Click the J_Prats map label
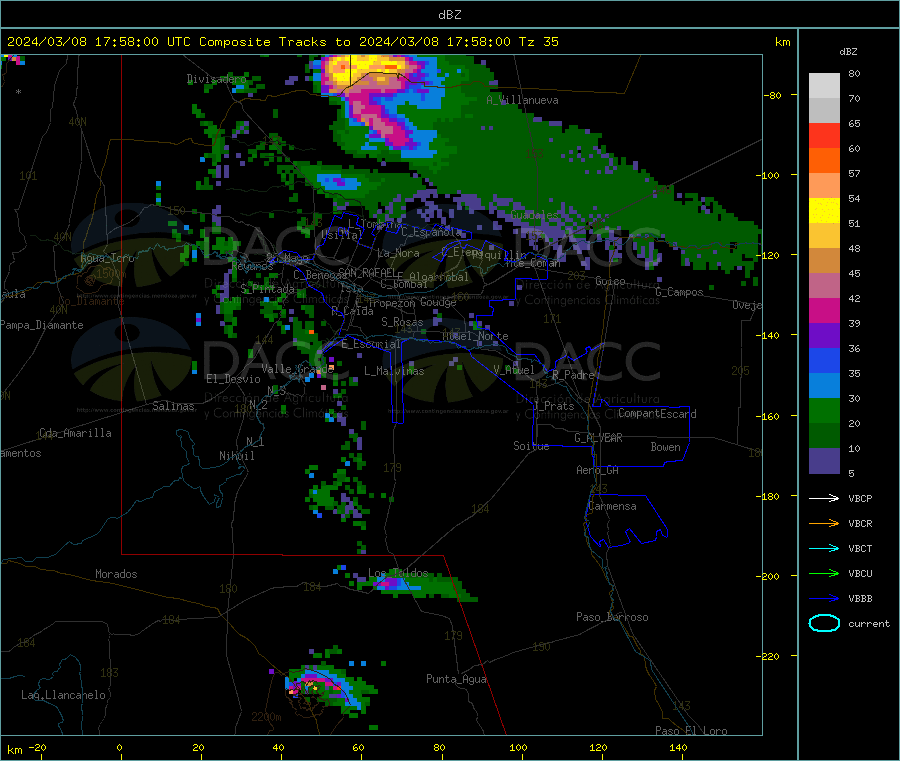 [x=553, y=406]
